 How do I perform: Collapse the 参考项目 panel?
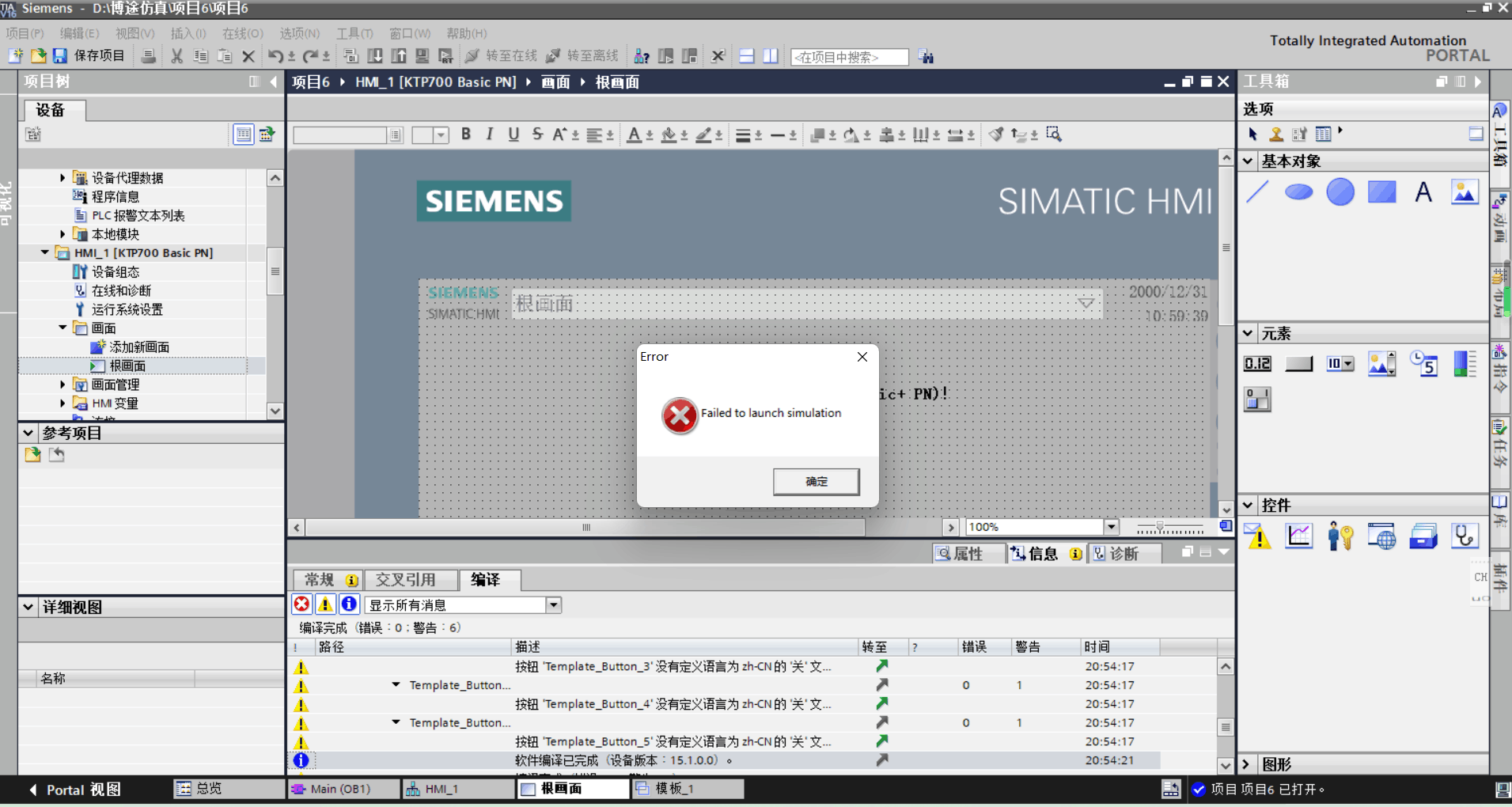[28, 434]
